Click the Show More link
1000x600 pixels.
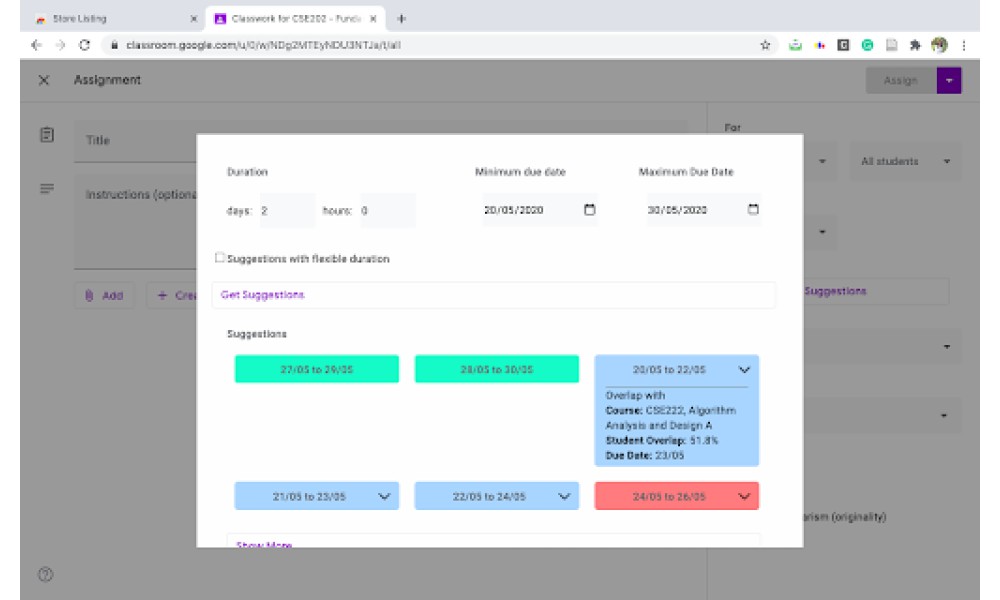[264, 545]
